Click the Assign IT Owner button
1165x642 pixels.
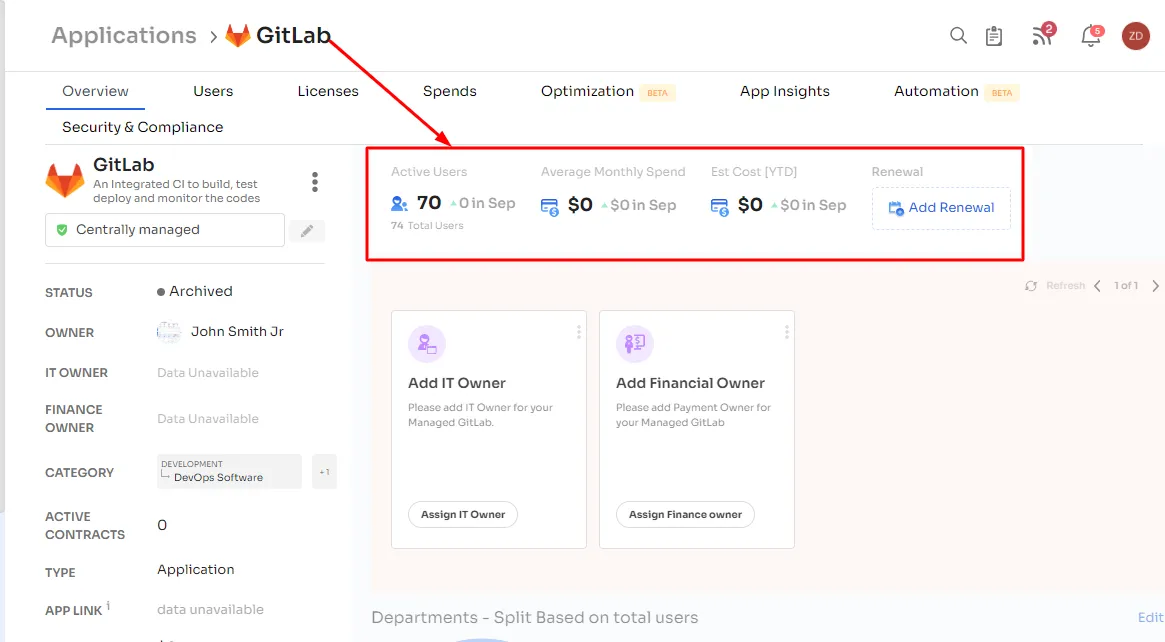click(463, 514)
